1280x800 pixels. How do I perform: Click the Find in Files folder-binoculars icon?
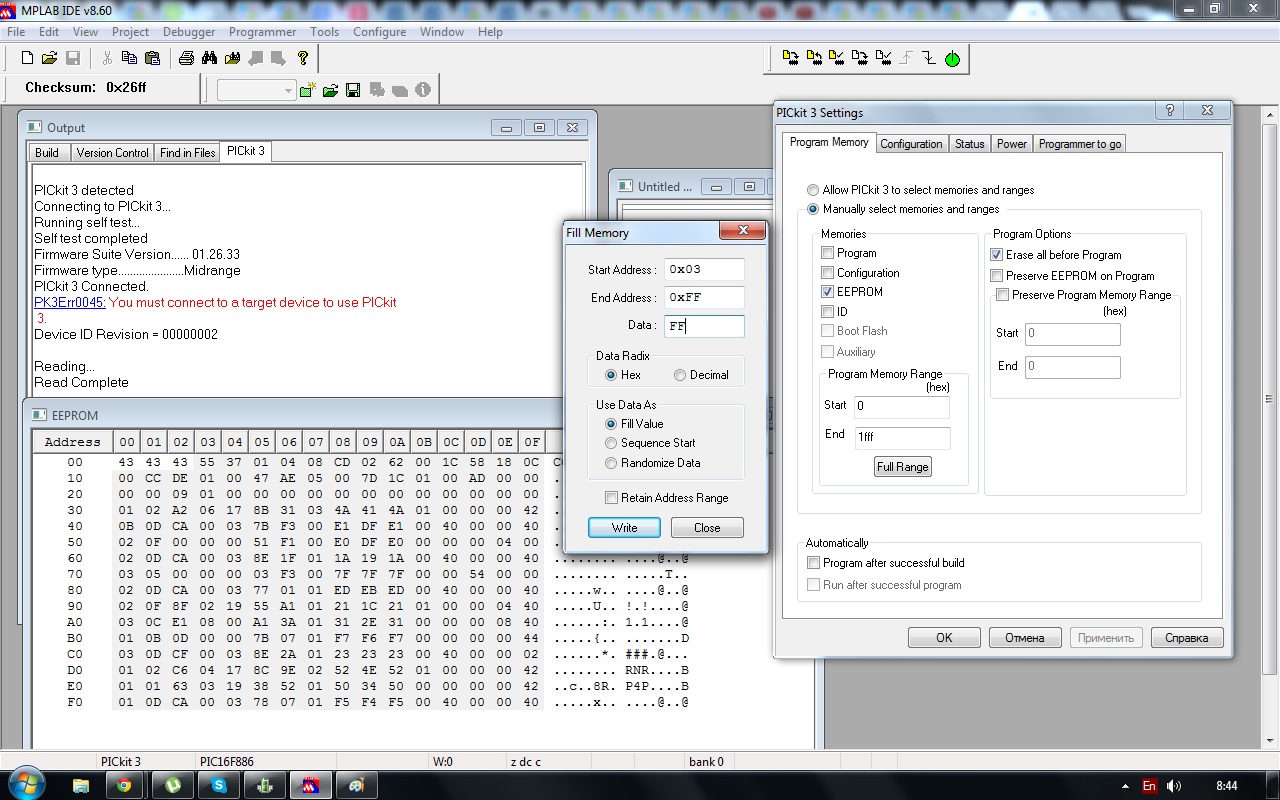pos(233,58)
